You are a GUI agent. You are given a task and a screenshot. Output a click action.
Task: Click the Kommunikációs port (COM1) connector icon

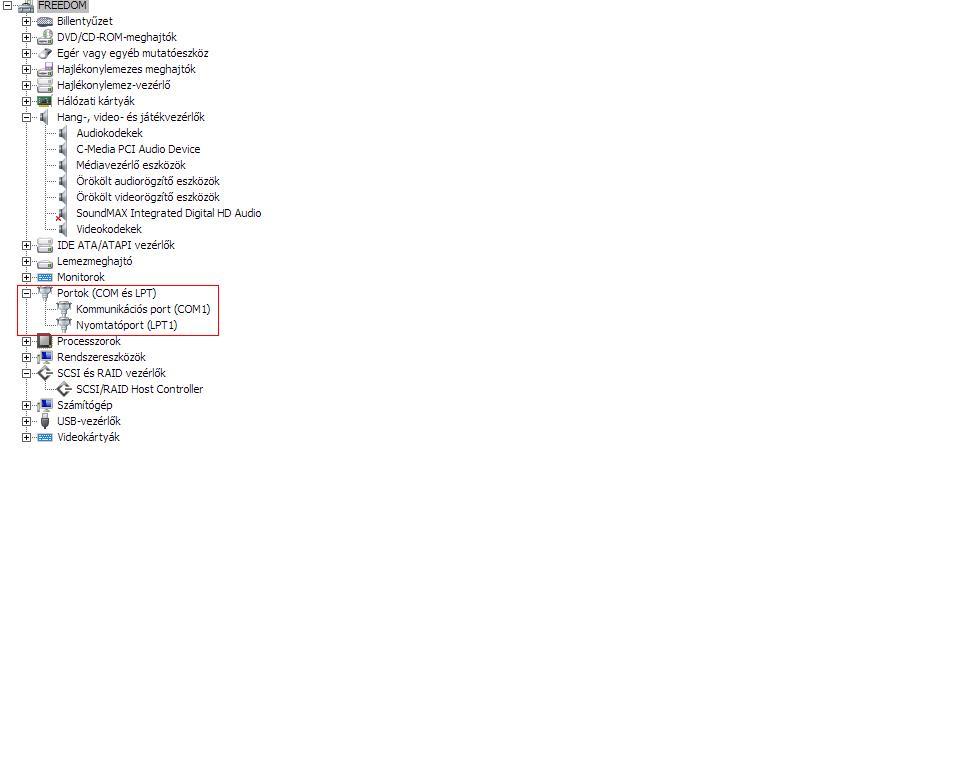pyautogui.click(x=64, y=309)
